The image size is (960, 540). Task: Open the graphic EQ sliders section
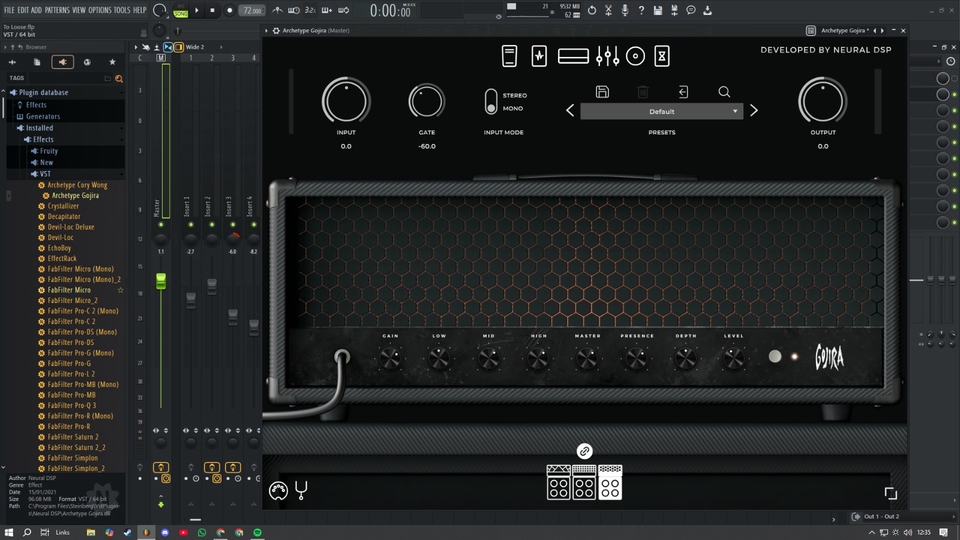606,56
